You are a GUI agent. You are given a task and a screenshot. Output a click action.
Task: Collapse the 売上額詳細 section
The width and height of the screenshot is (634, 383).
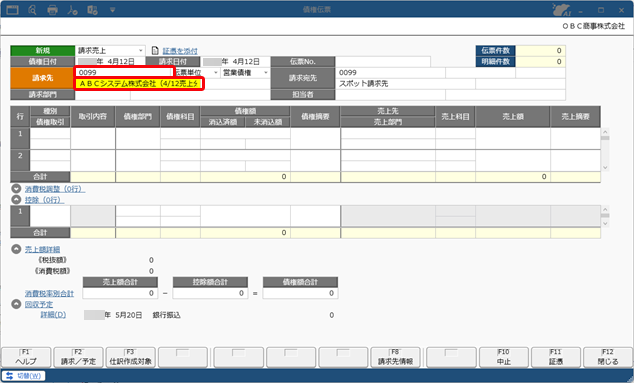coord(16,249)
